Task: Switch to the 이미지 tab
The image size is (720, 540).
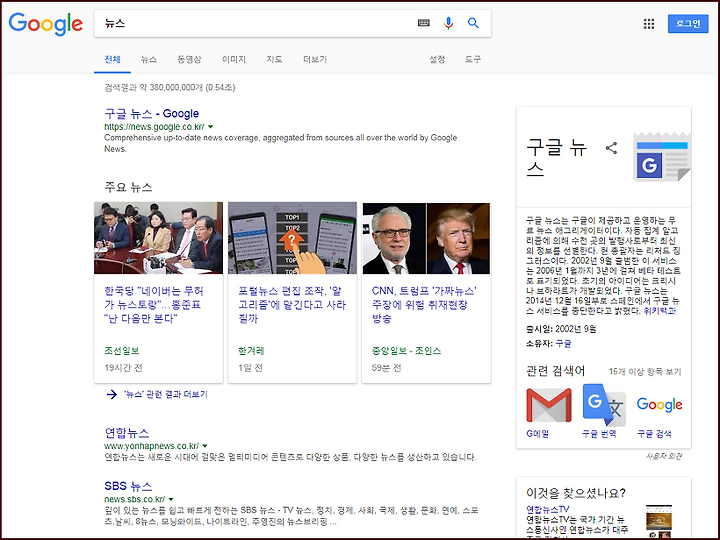Action: [234, 60]
